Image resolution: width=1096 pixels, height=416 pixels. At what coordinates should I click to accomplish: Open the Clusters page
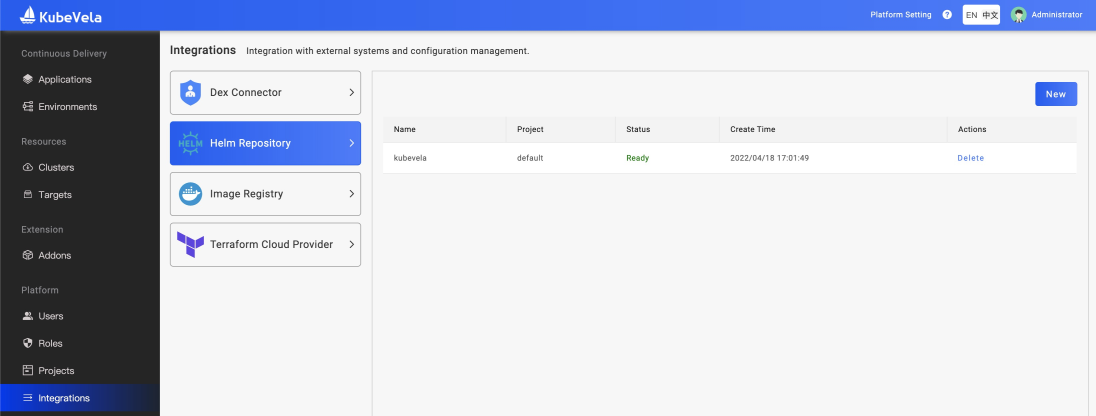[x=56, y=168]
